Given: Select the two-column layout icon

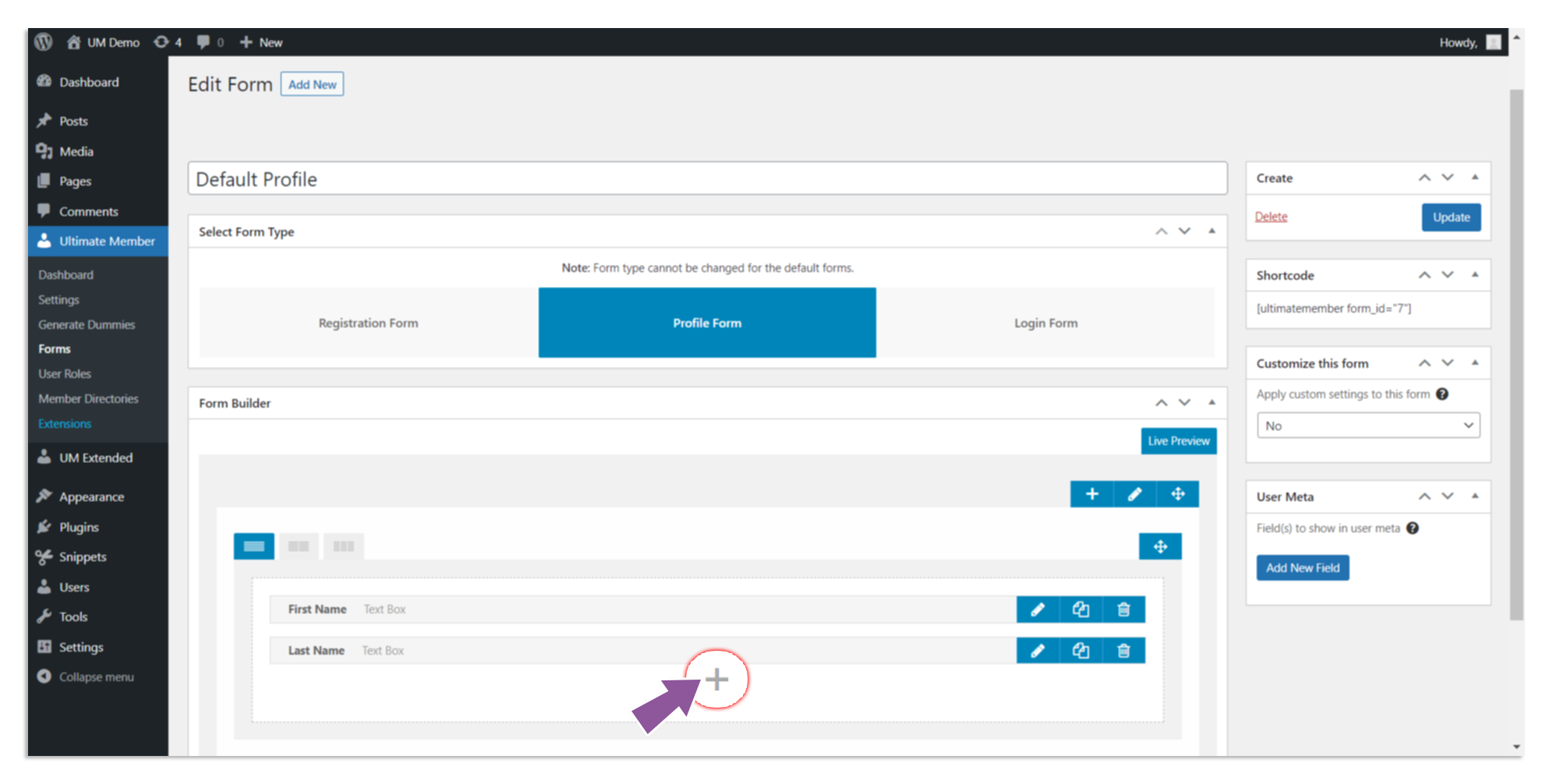Looking at the screenshot, I should (299, 546).
